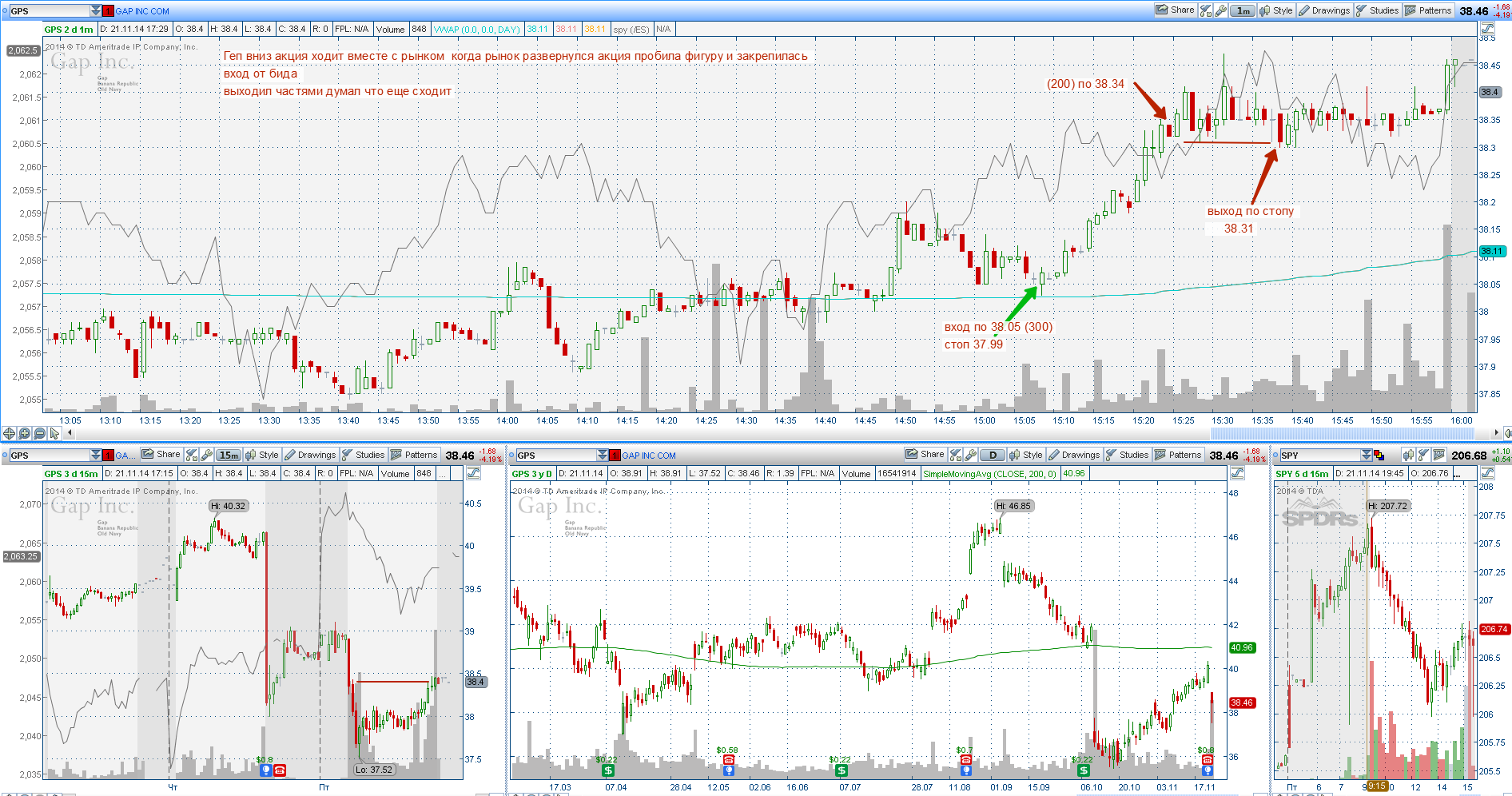Select the pointer cursor tool below the top chart
This screenshot has height=796, width=1512.
pos(54,433)
